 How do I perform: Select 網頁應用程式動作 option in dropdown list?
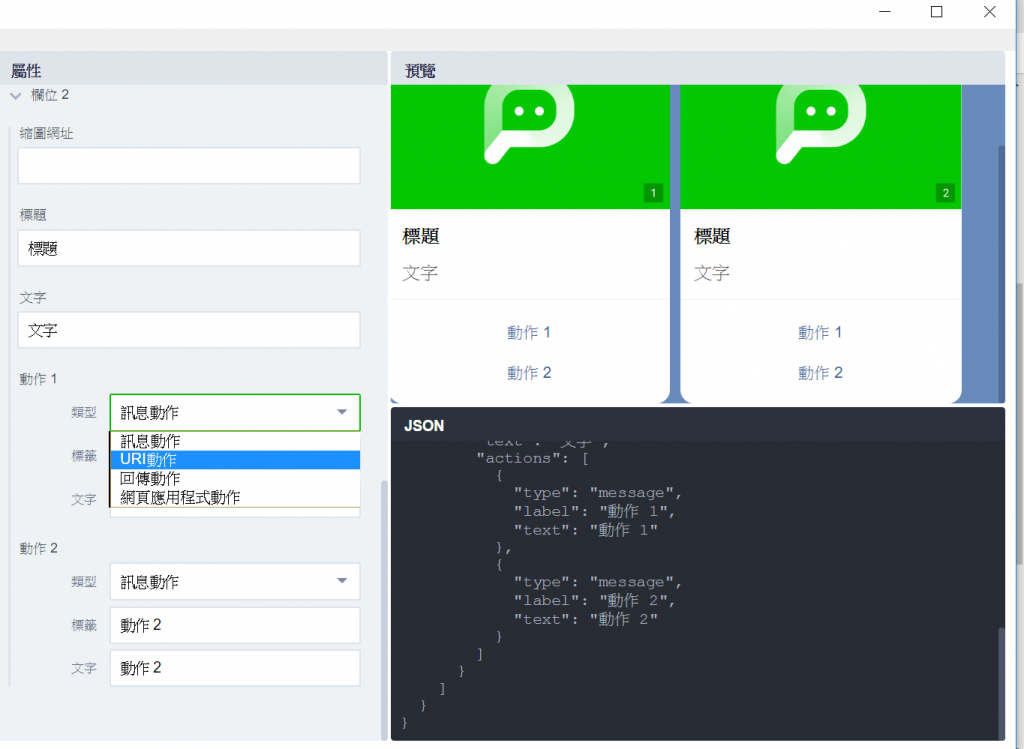tap(235, 498)
